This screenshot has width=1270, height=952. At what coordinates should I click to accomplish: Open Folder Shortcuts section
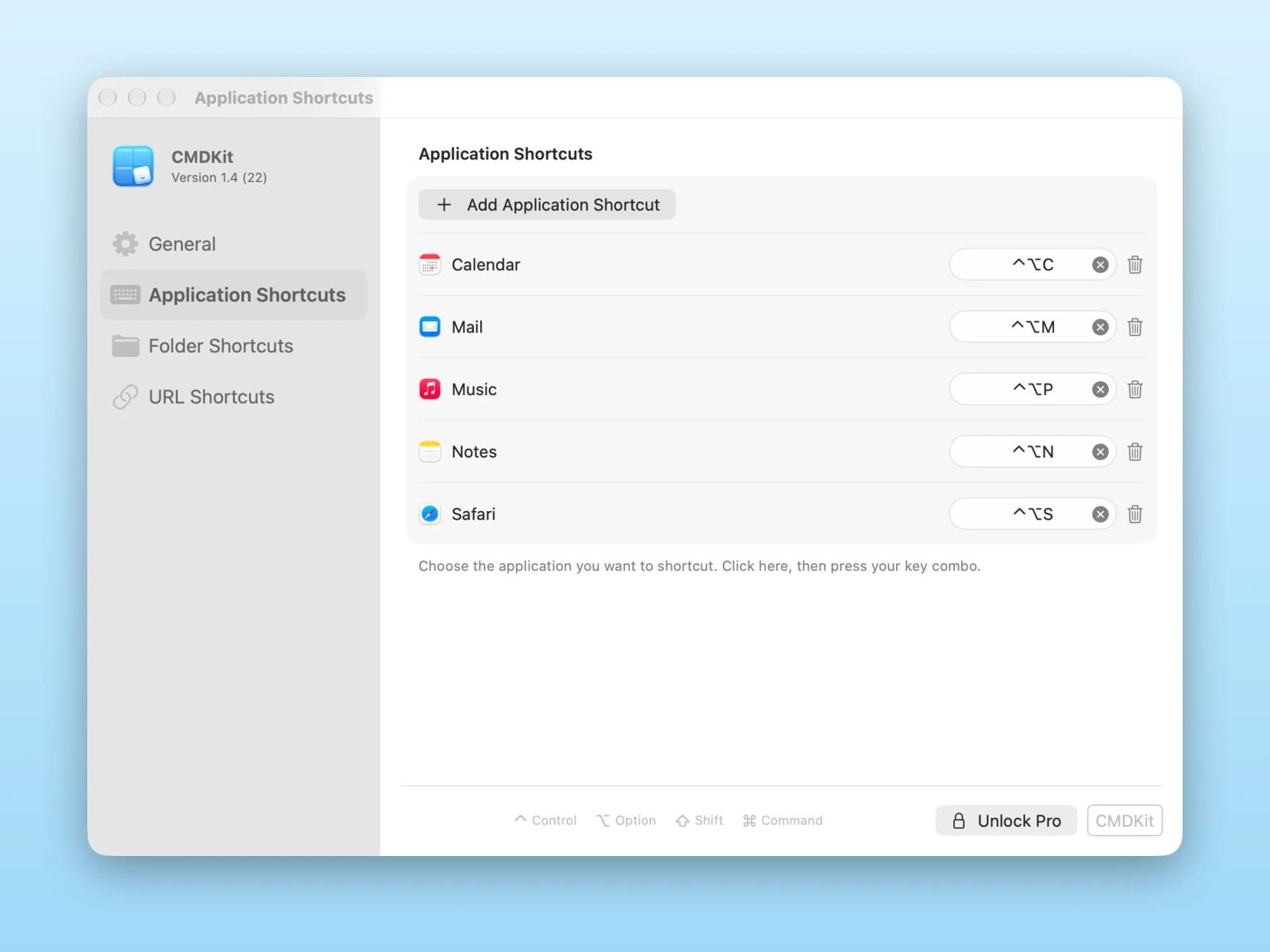click(233, 346)
